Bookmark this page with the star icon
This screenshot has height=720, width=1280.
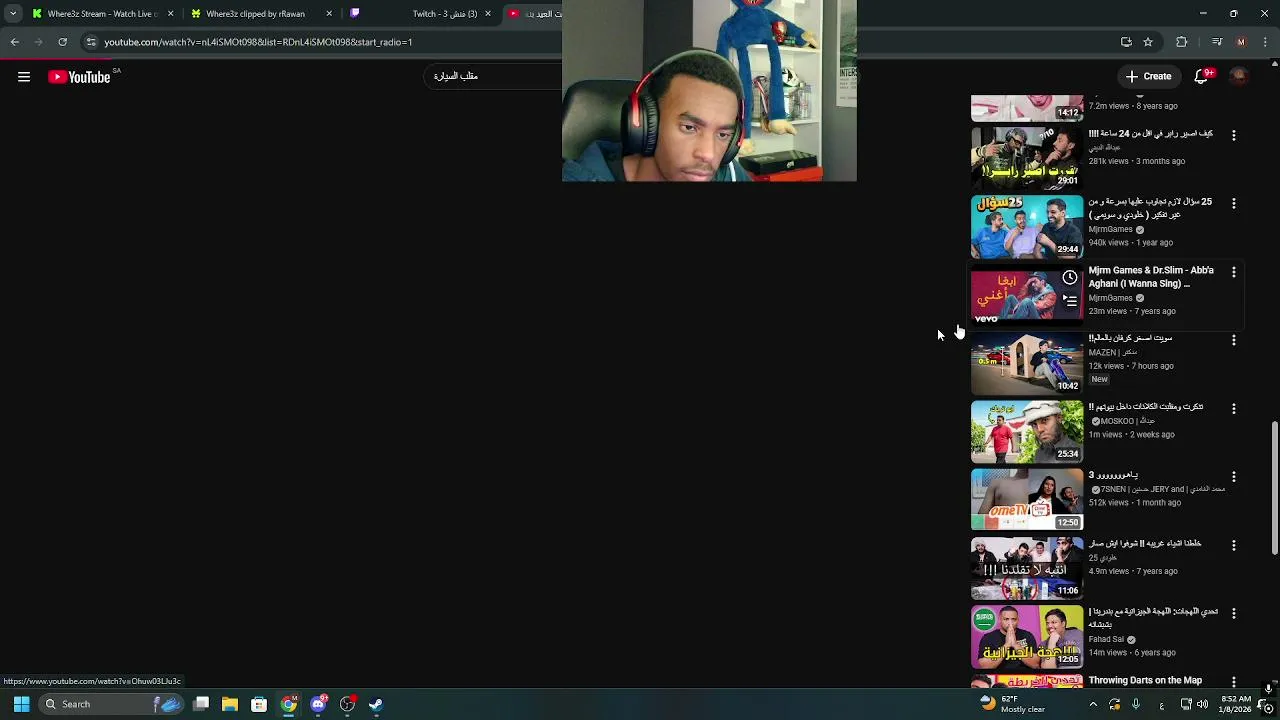[x=1148, y=42]
